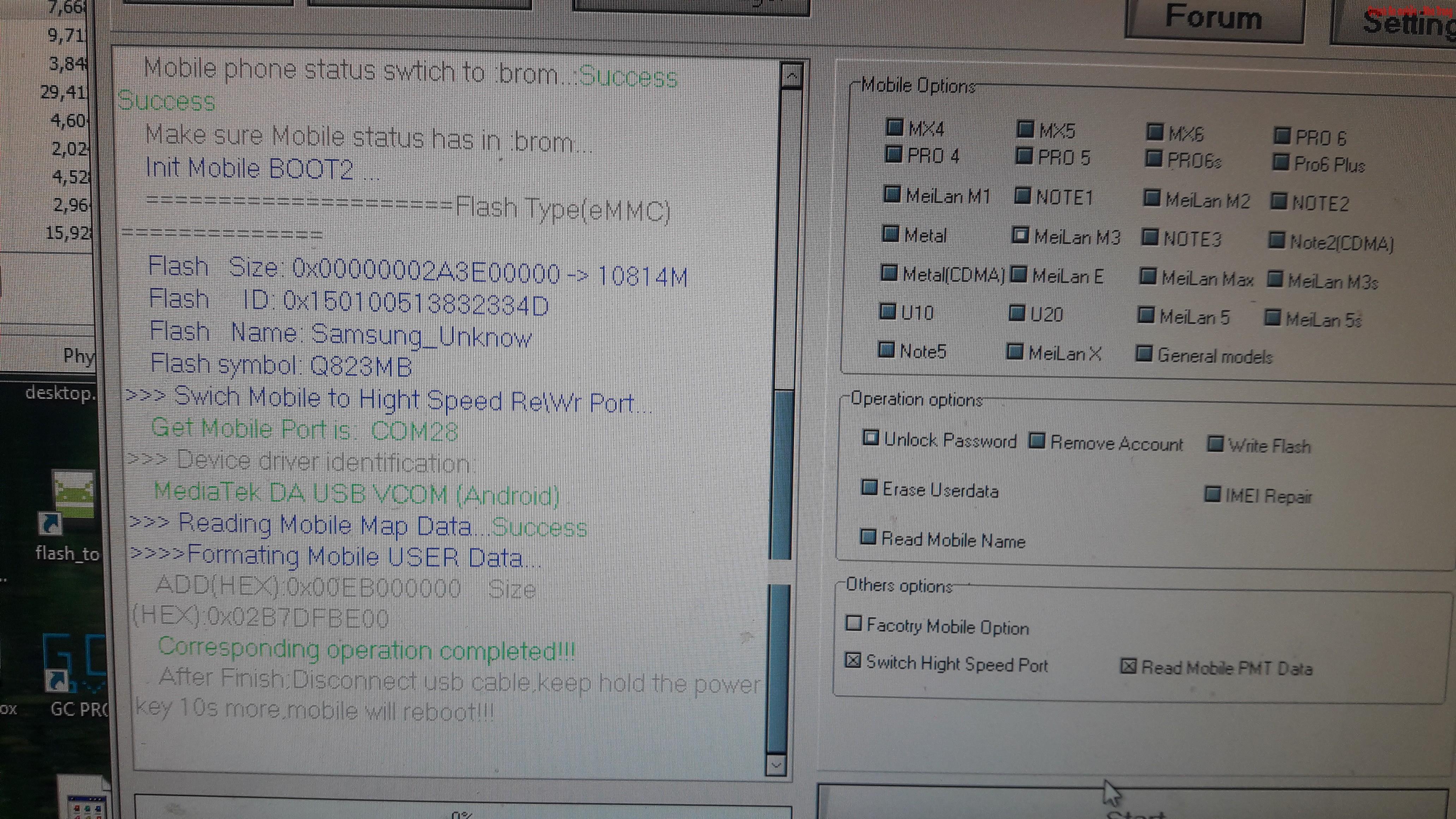1456x819 pixels.
Task: Tick the Note5 checkbox
Action: 886,350
